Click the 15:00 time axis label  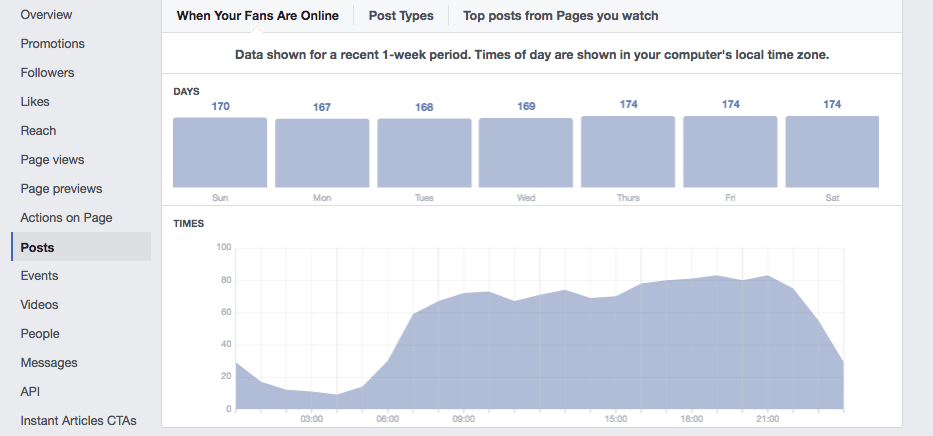coord(616,419)
